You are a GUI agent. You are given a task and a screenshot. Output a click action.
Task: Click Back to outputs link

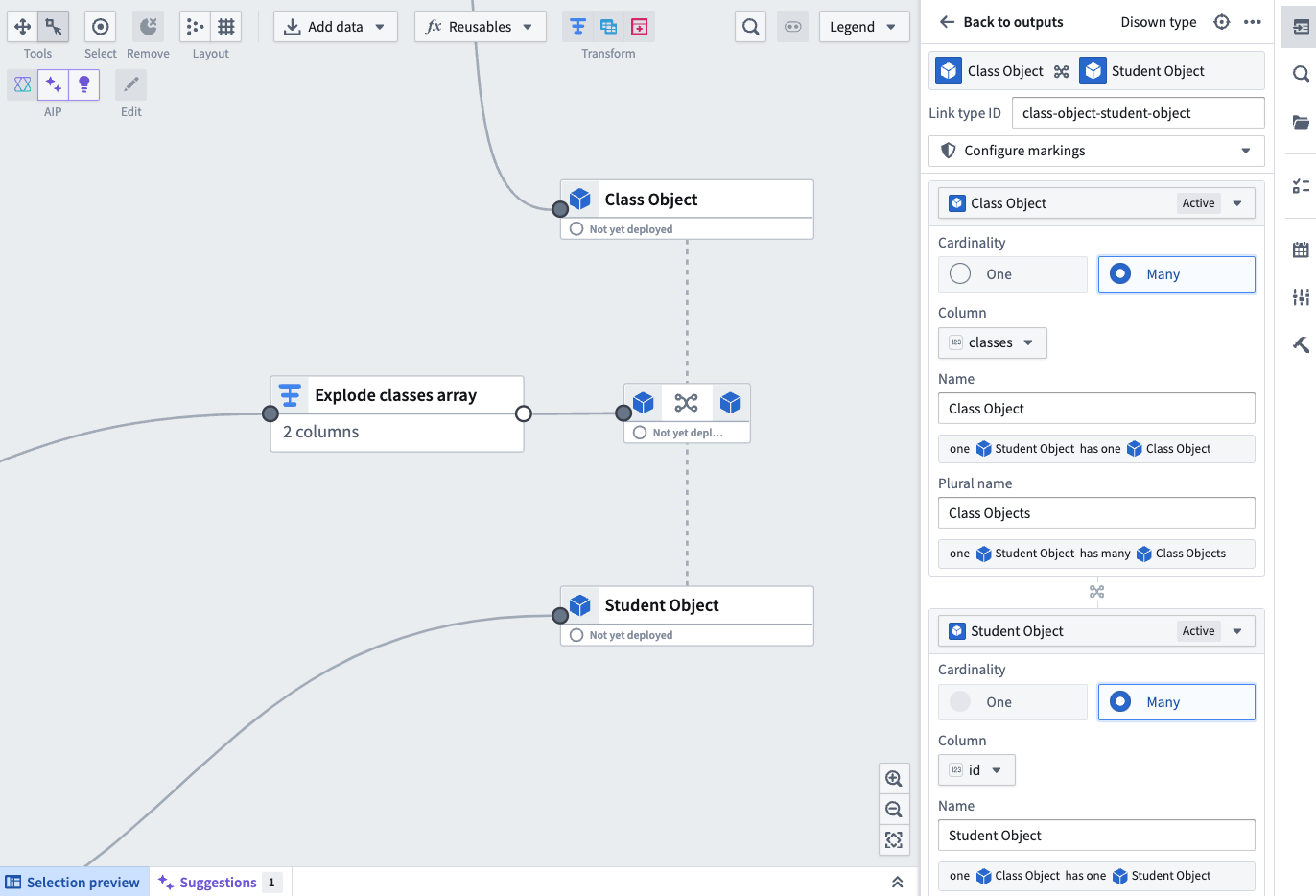coord(1000,22)
